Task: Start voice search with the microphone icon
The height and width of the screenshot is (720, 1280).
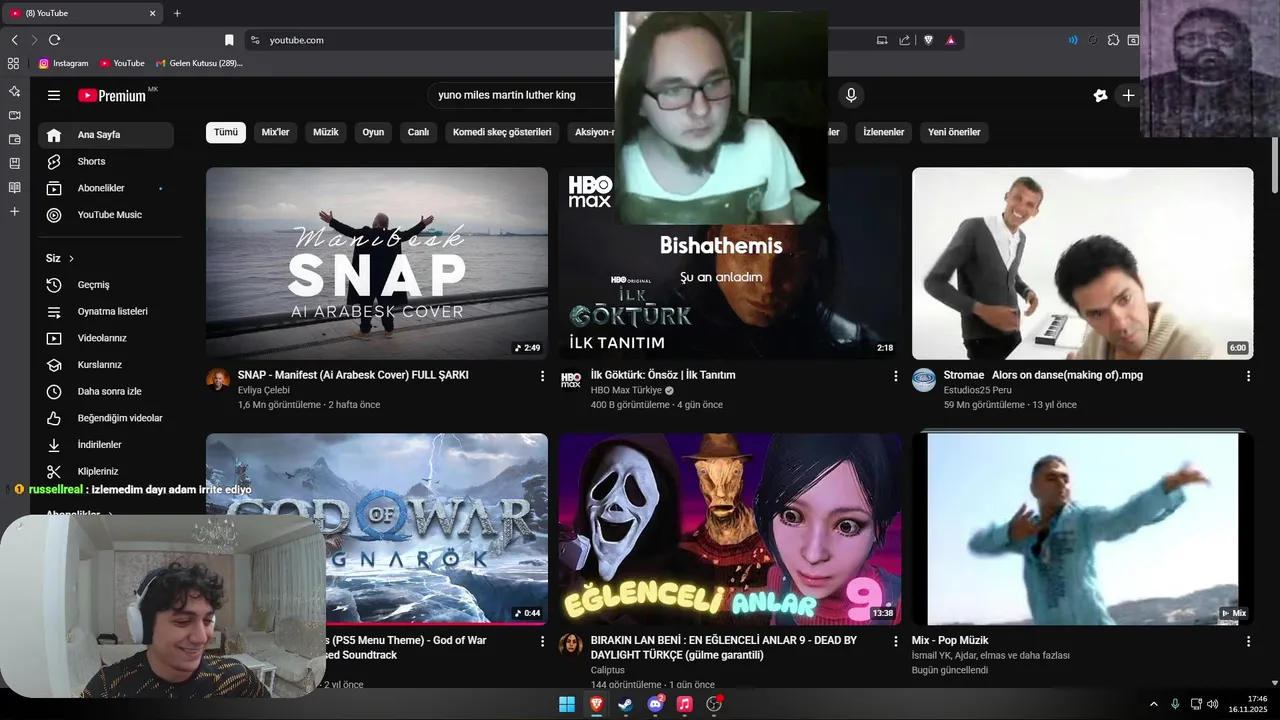Action: [x=851, y=95]
